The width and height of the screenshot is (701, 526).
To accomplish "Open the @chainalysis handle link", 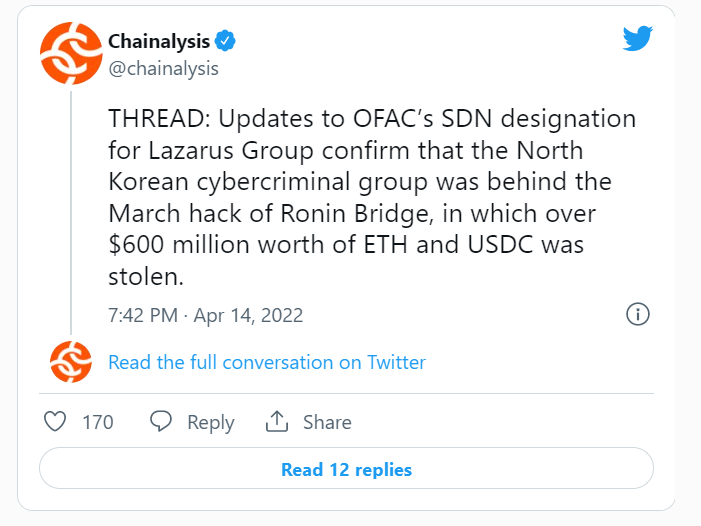I will (163, 68).
